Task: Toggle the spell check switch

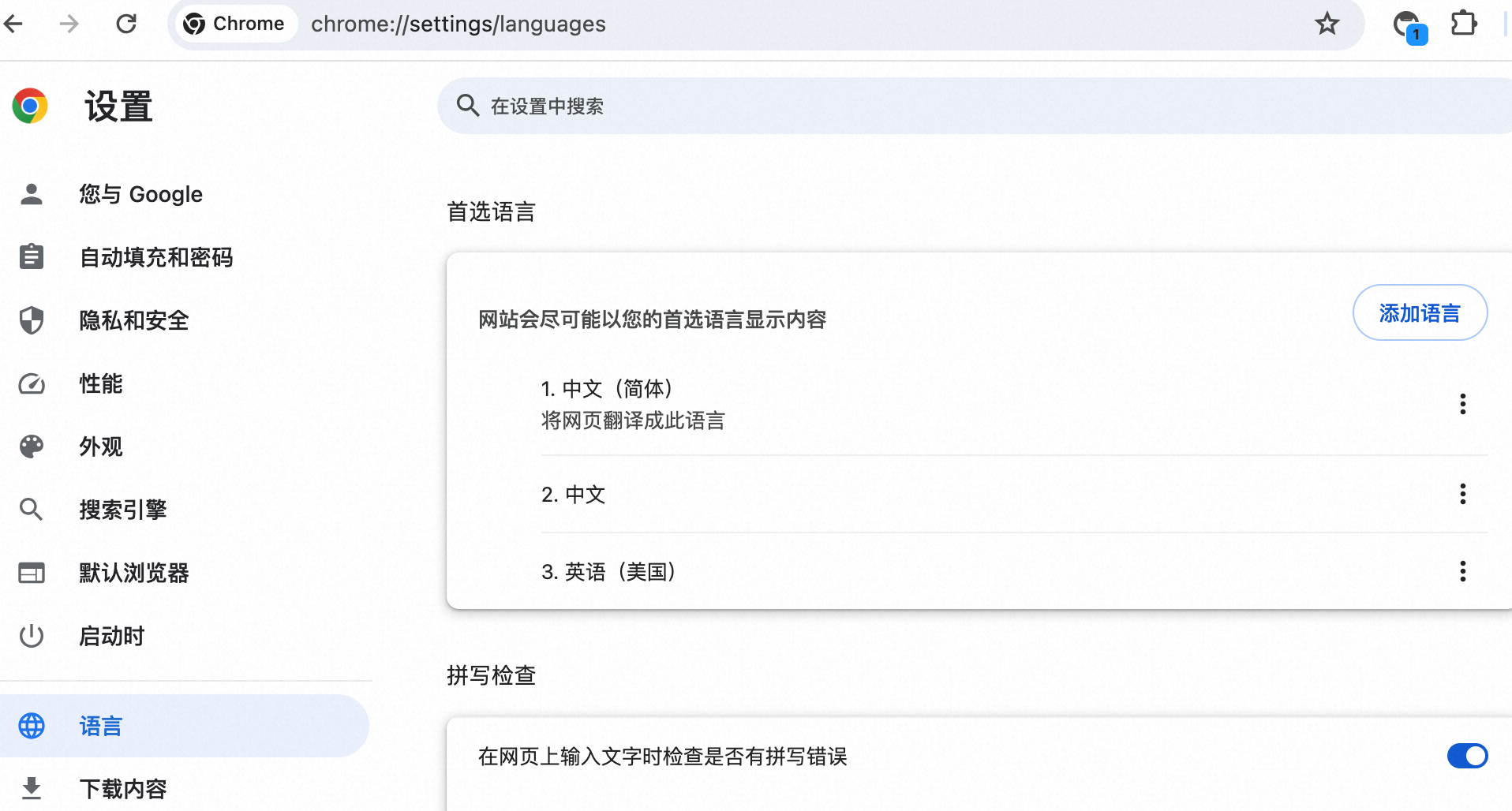Action: tap(1467, 756)
